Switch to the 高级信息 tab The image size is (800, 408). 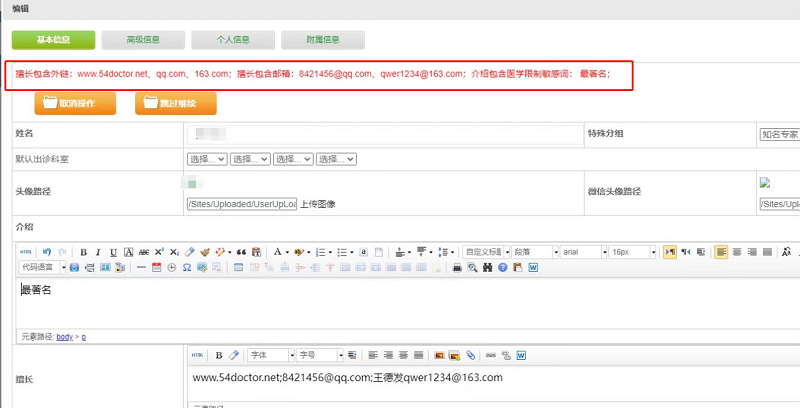[143, 40]
